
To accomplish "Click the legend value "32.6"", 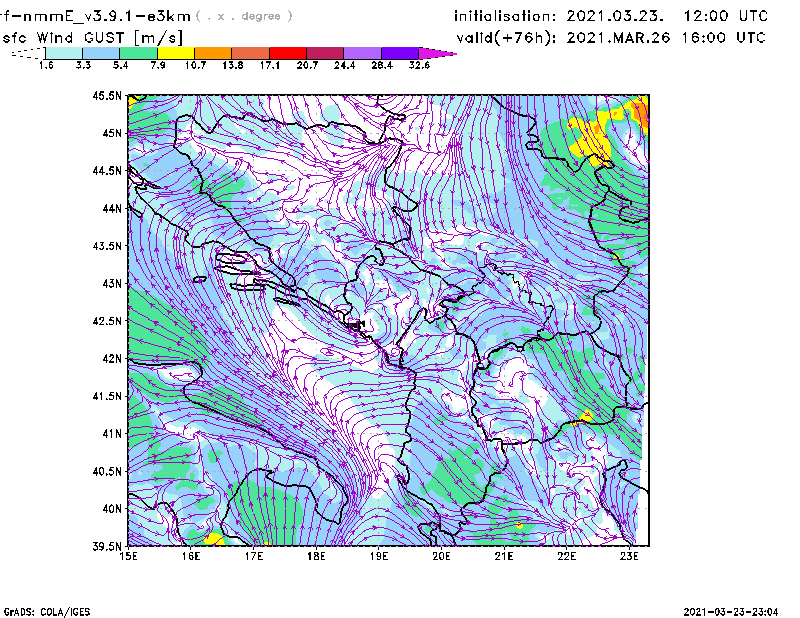I will click(419, 65).
